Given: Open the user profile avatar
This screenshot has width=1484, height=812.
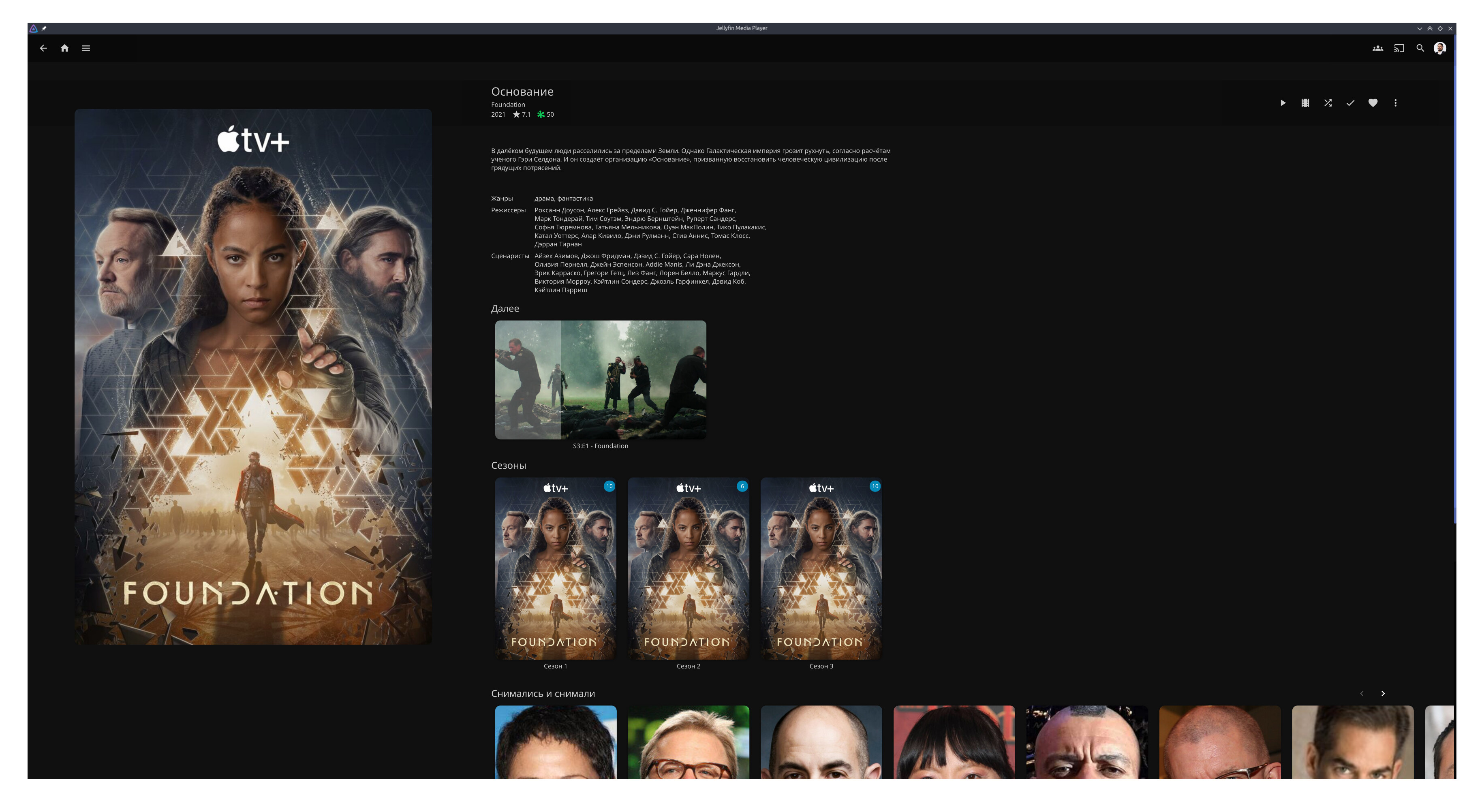Looking at the screenshot, I should point(1440,48).
